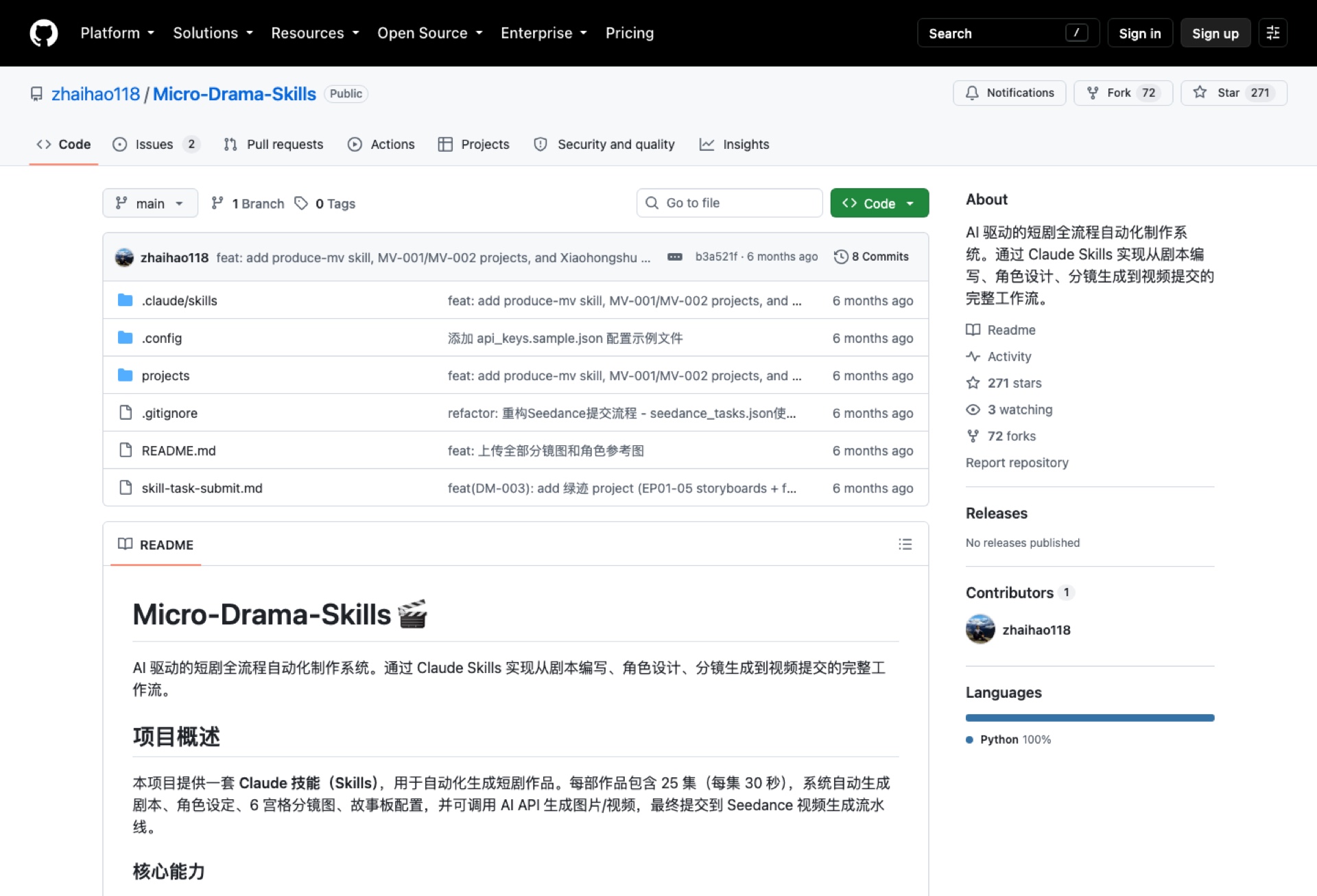Expand the Solutions menu
The height and width of the screenshot is (896, 1317).
coord(213,33)
